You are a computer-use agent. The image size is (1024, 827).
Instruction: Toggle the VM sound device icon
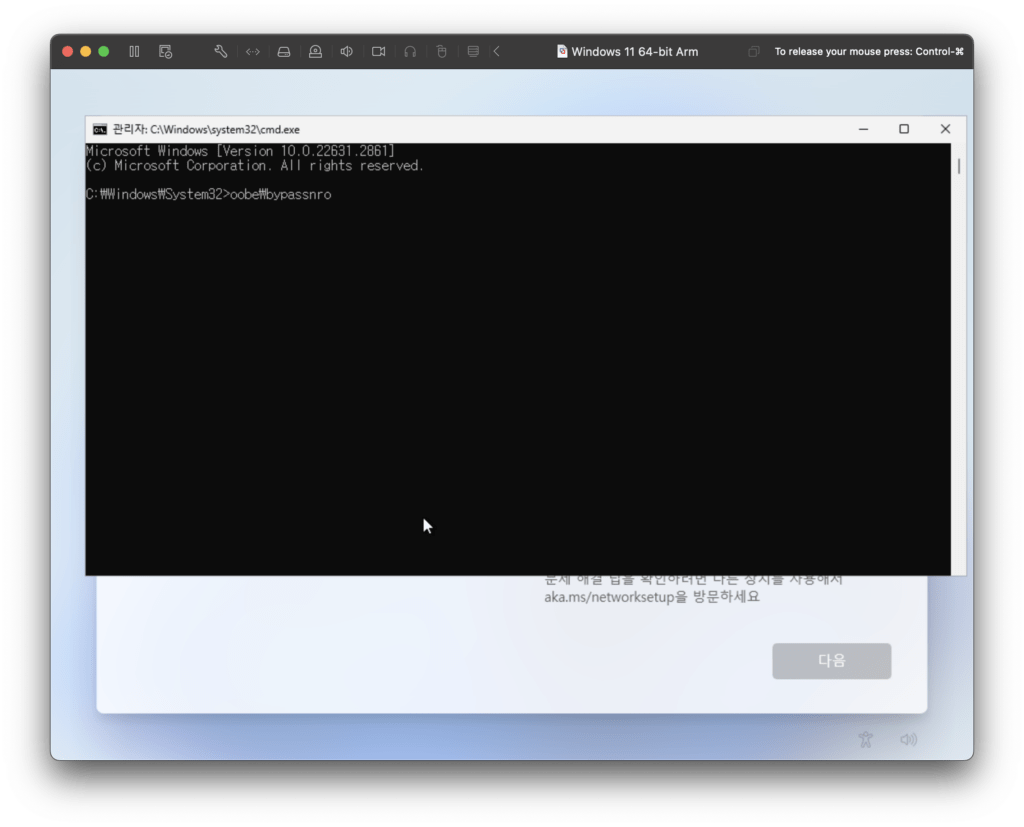[x=346, y=51]
